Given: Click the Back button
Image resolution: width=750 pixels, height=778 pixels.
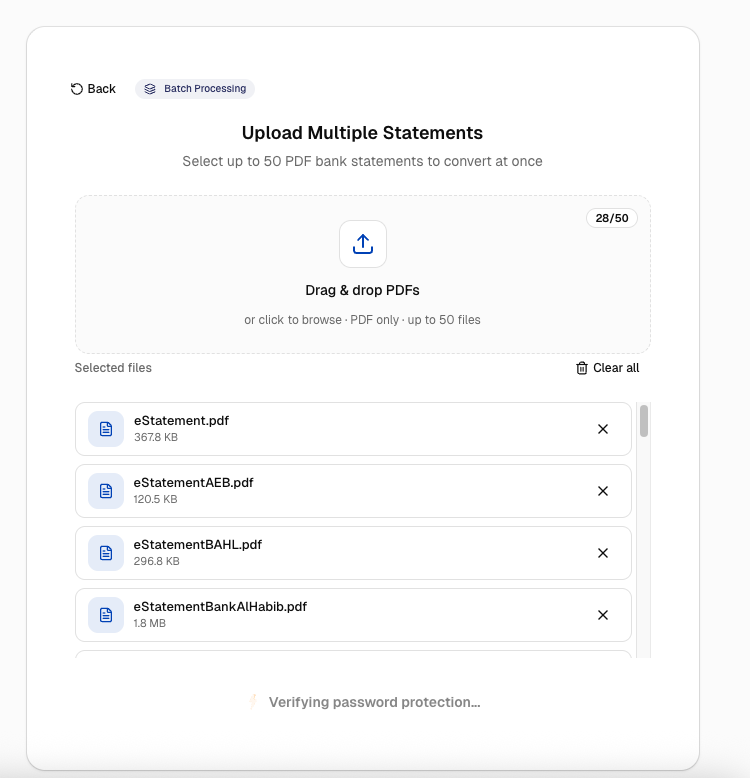Looking at the screenshot, I should (x=93, y=89).
